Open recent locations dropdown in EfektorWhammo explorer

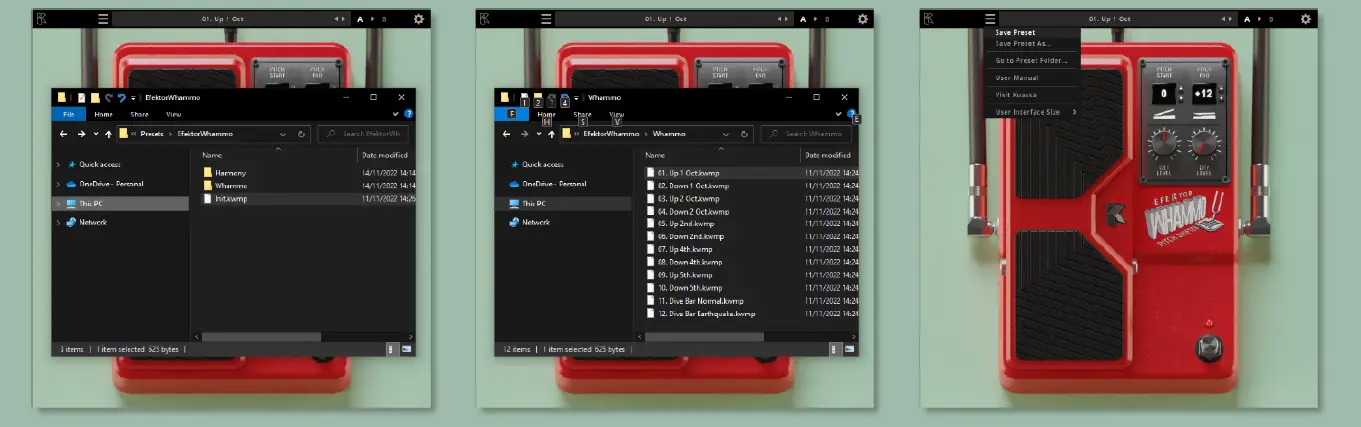click(x=95, y=133)
